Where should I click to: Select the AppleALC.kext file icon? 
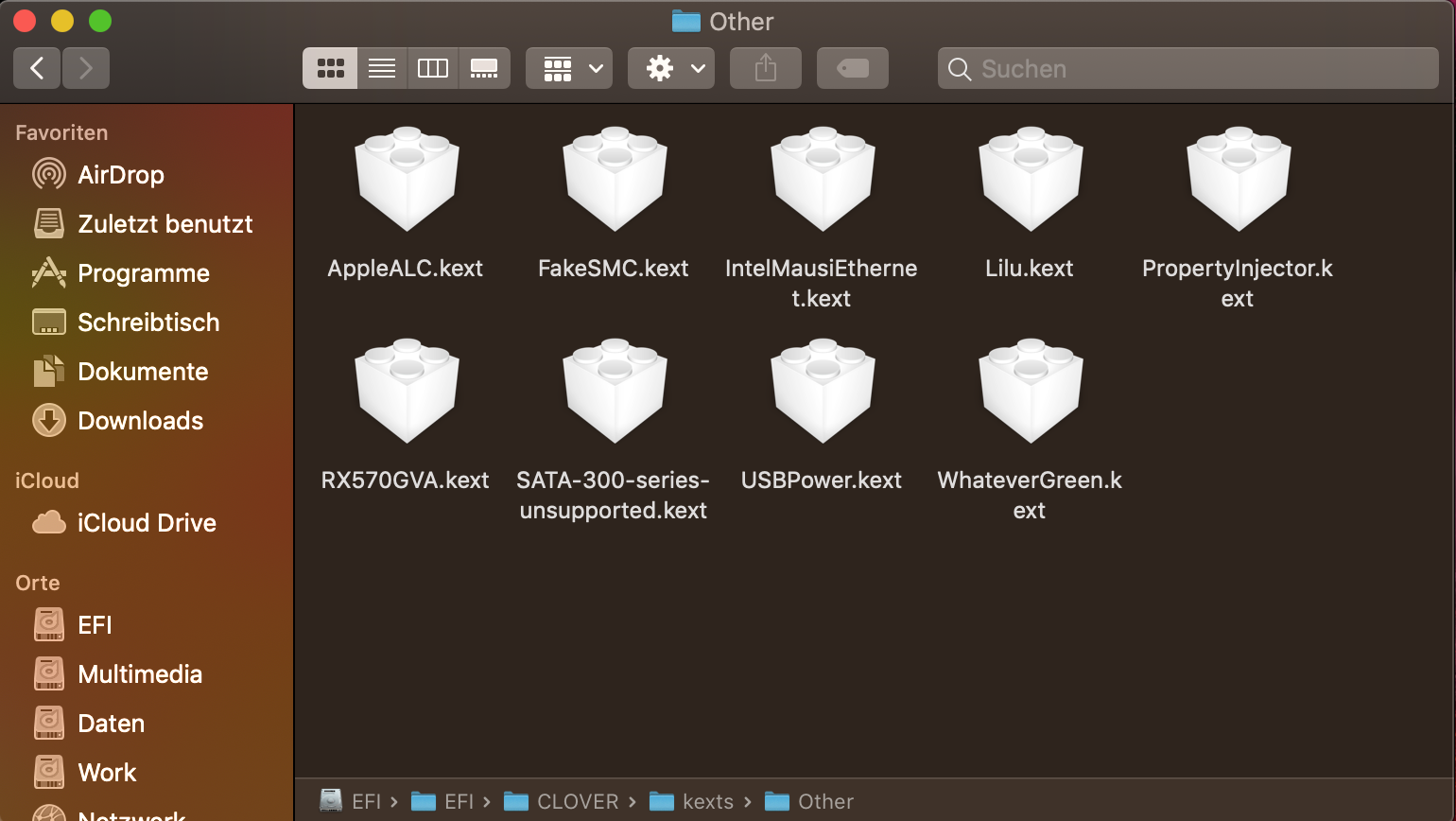pos(407,179)
